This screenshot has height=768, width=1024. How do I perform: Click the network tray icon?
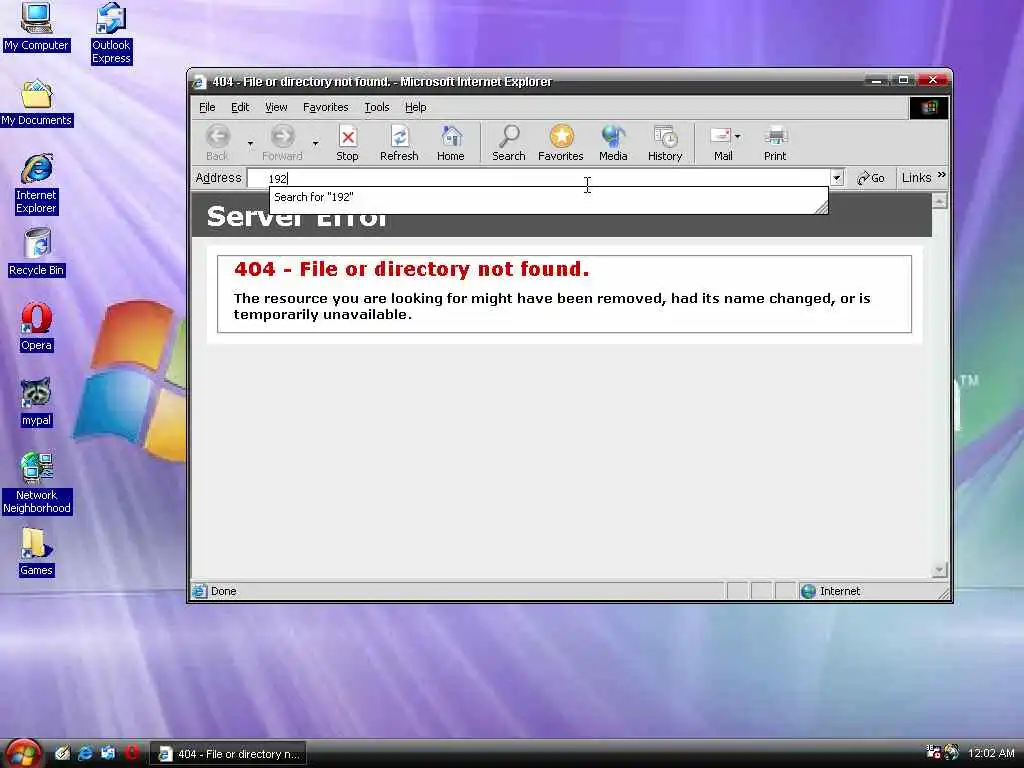tap(933, 752)
